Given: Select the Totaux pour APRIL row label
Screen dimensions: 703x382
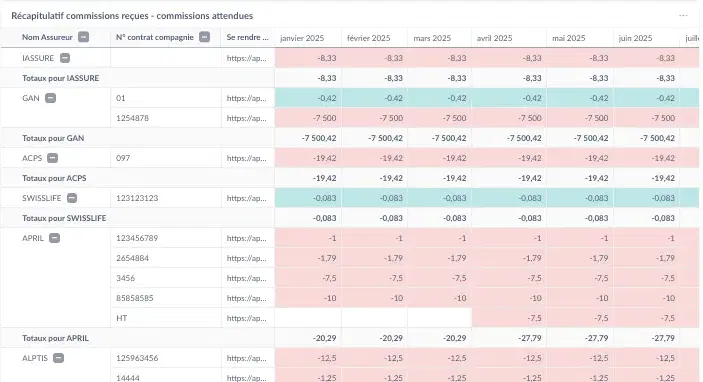Looking at the screenshot, I should pos(55,338).
